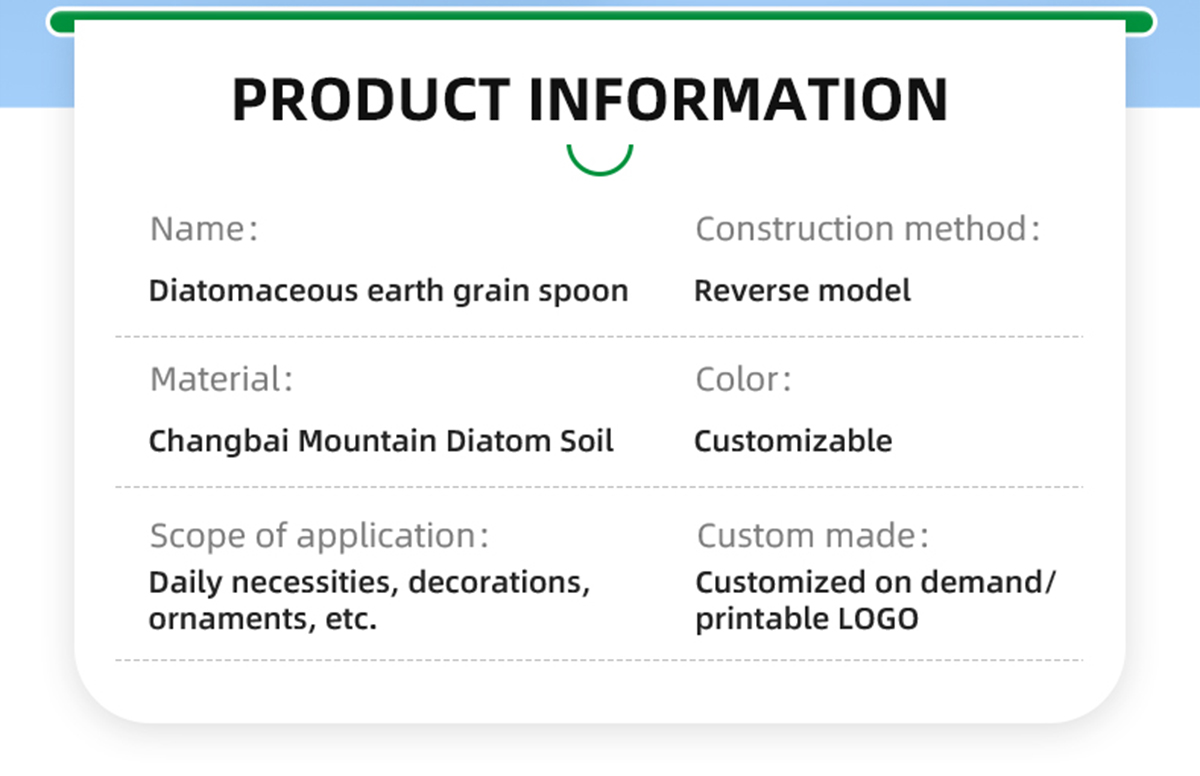
Task: Click 'Customized on demand/ printable LOGO' text
Action: pyautogui.click(x=875, y=600)
